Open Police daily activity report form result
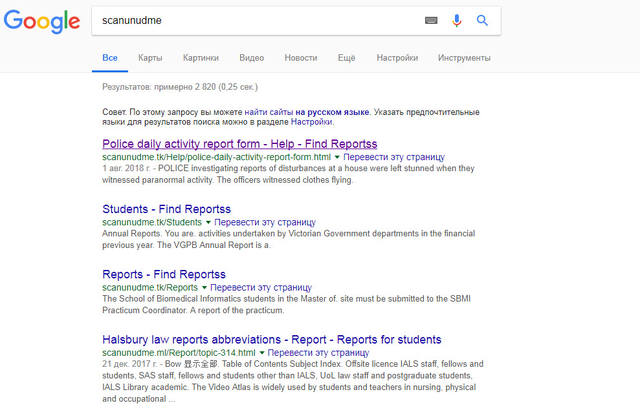This screenshot has width=640, height=412. point(240,144)
